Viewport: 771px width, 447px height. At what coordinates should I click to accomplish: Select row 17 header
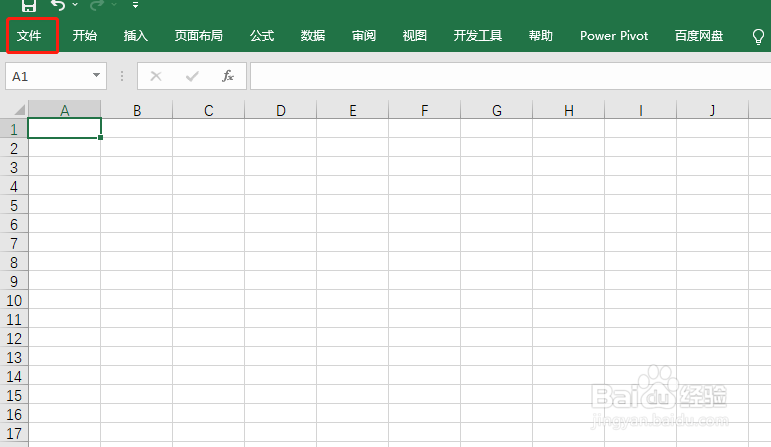coord(14,433)
